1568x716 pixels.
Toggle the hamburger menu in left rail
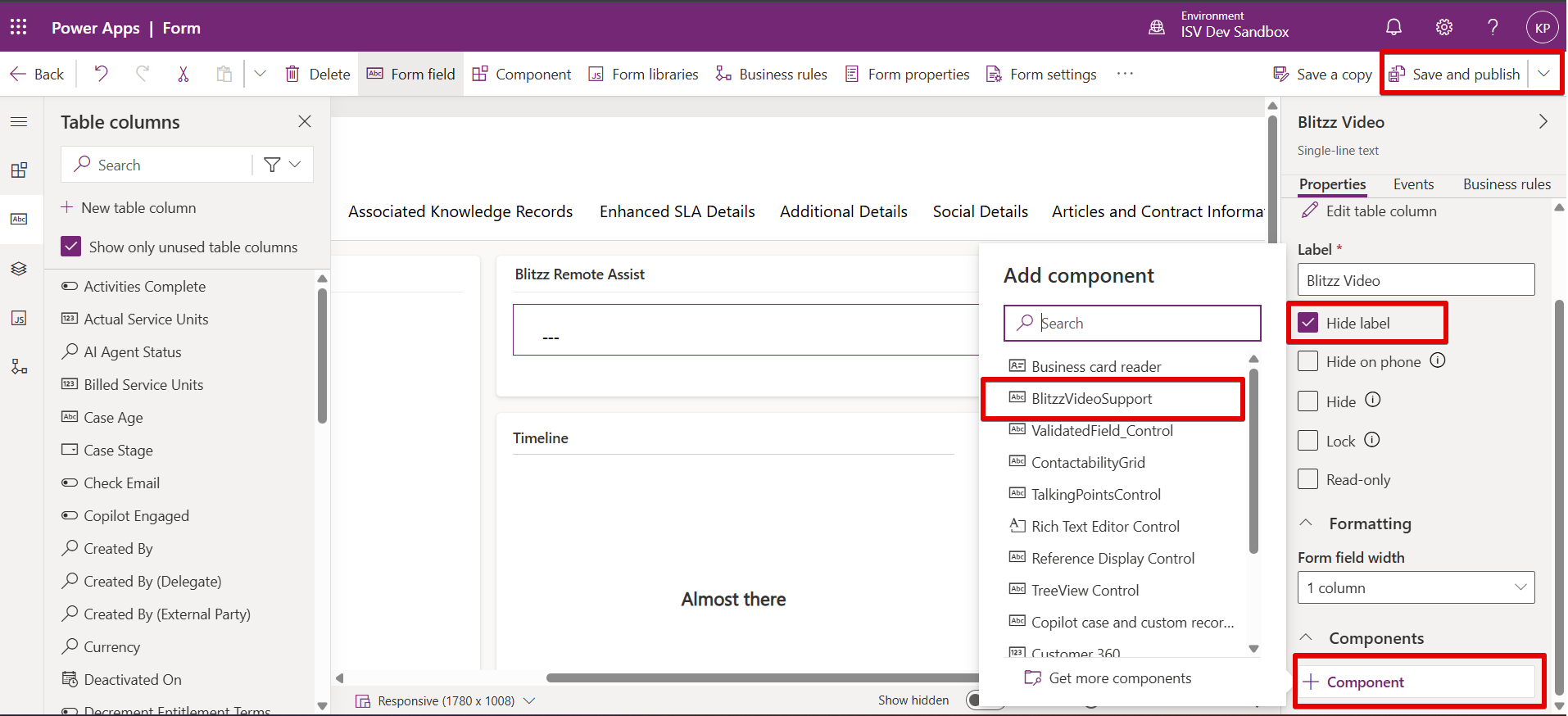pyautogui.click(x=19, y=122)
